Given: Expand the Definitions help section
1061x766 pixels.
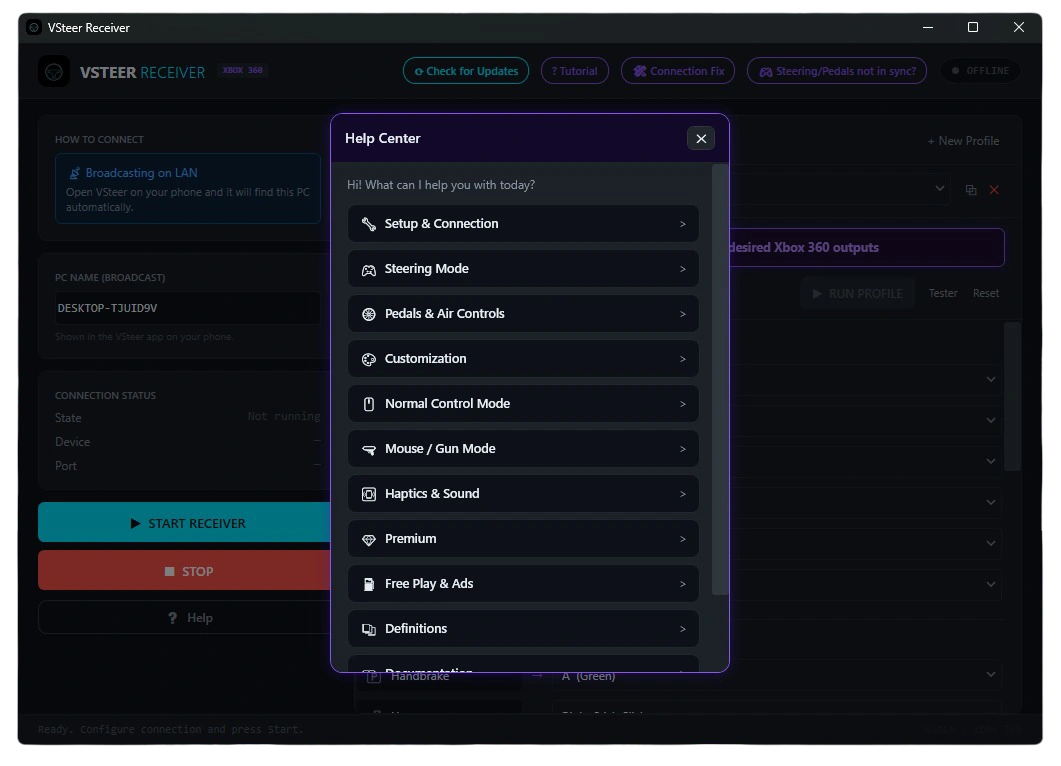Looking at the screenshot, I should [x=522, y=629].
